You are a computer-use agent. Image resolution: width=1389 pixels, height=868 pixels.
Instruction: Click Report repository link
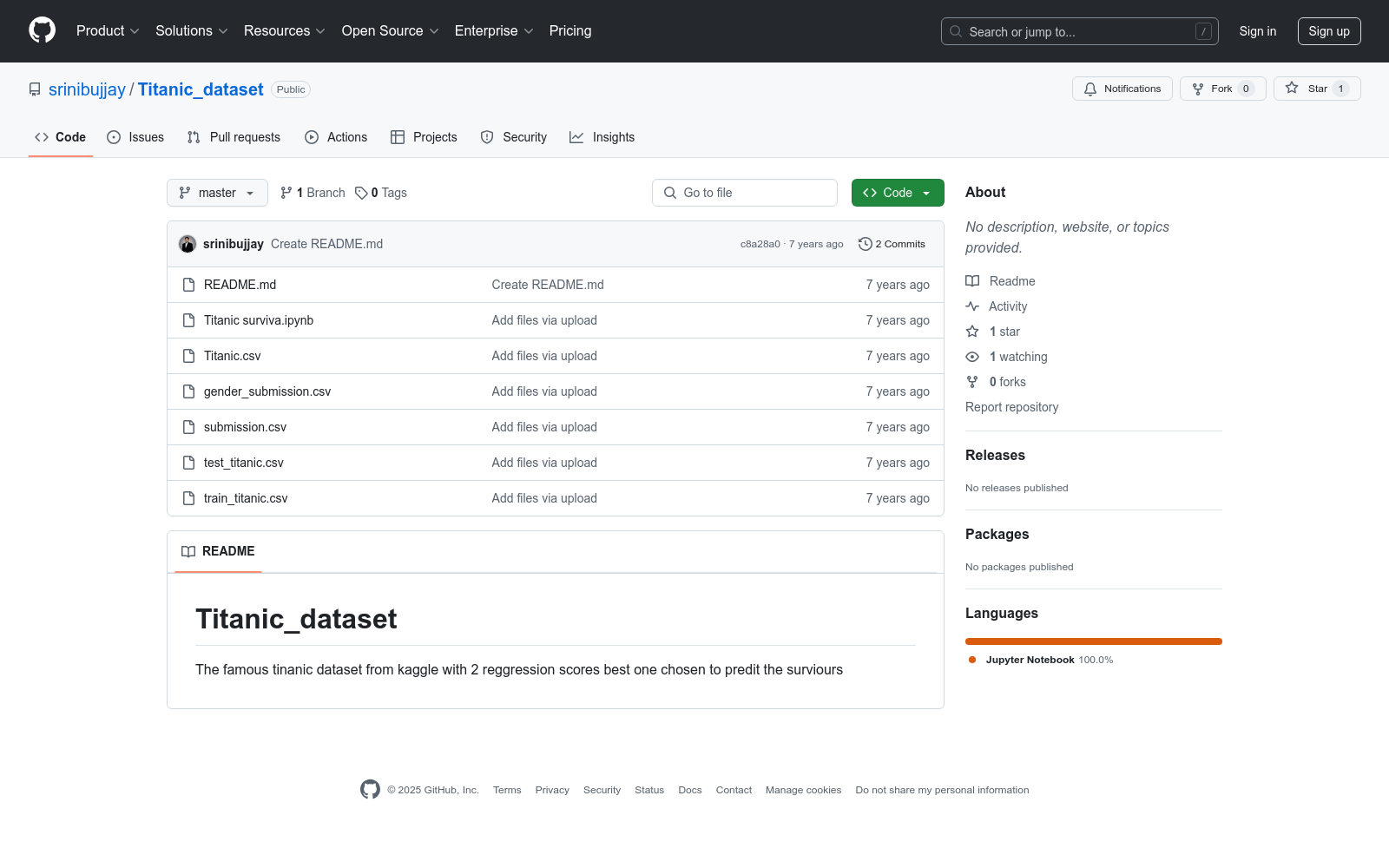click(1012, 407)
